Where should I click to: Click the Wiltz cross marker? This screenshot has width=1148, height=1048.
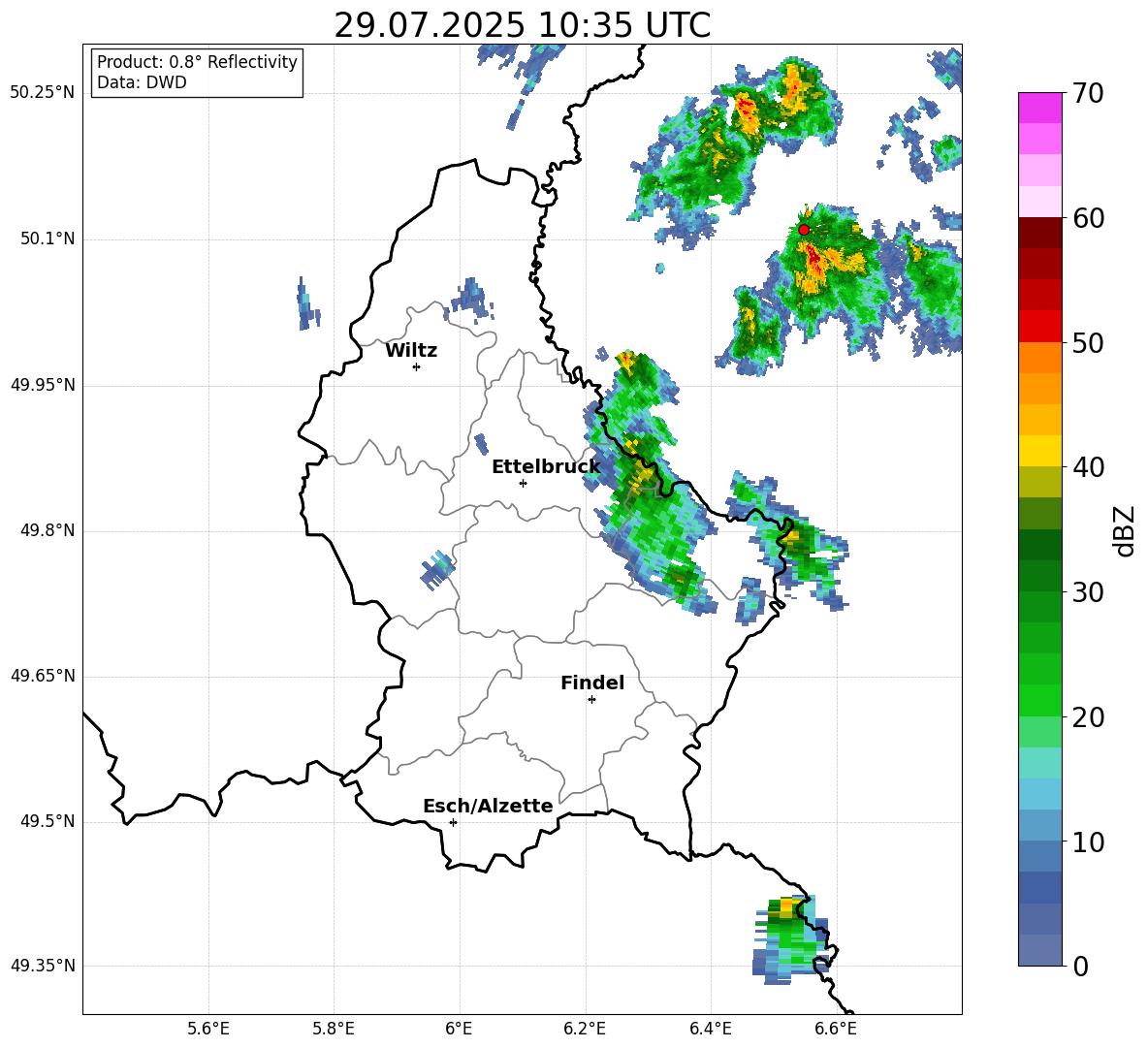pyautogui.click(x=416, y=366)
